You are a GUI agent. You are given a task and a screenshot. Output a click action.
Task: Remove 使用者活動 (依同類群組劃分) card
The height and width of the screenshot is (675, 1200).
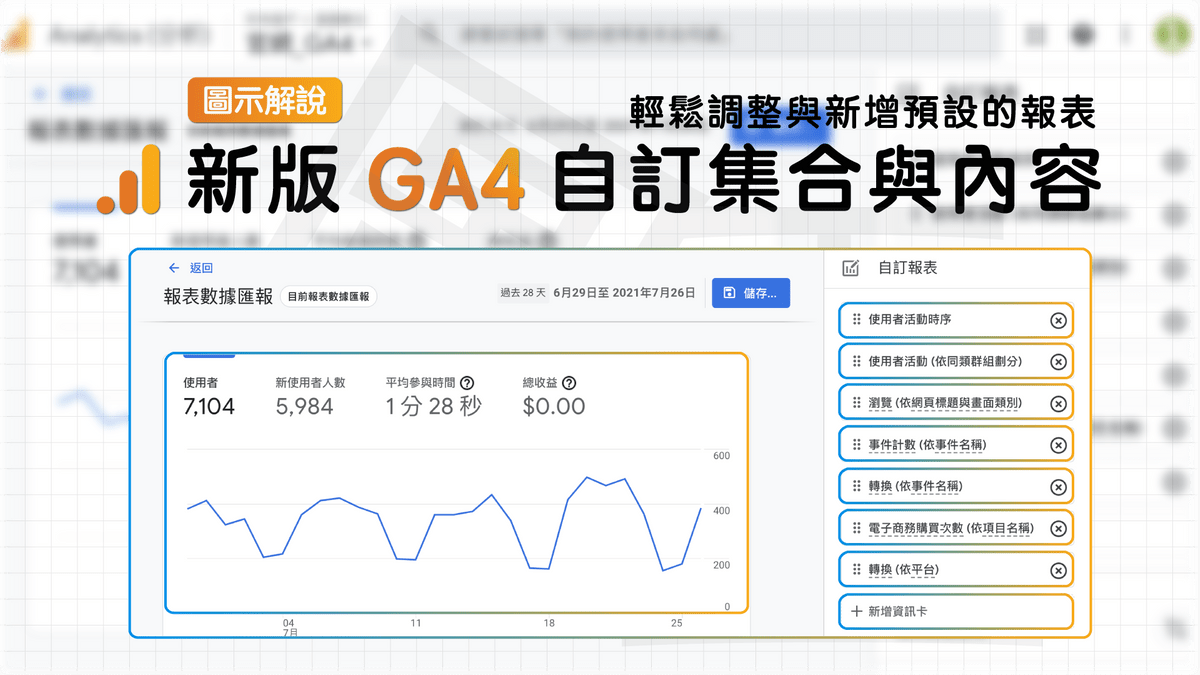(x=1058, y=362)
